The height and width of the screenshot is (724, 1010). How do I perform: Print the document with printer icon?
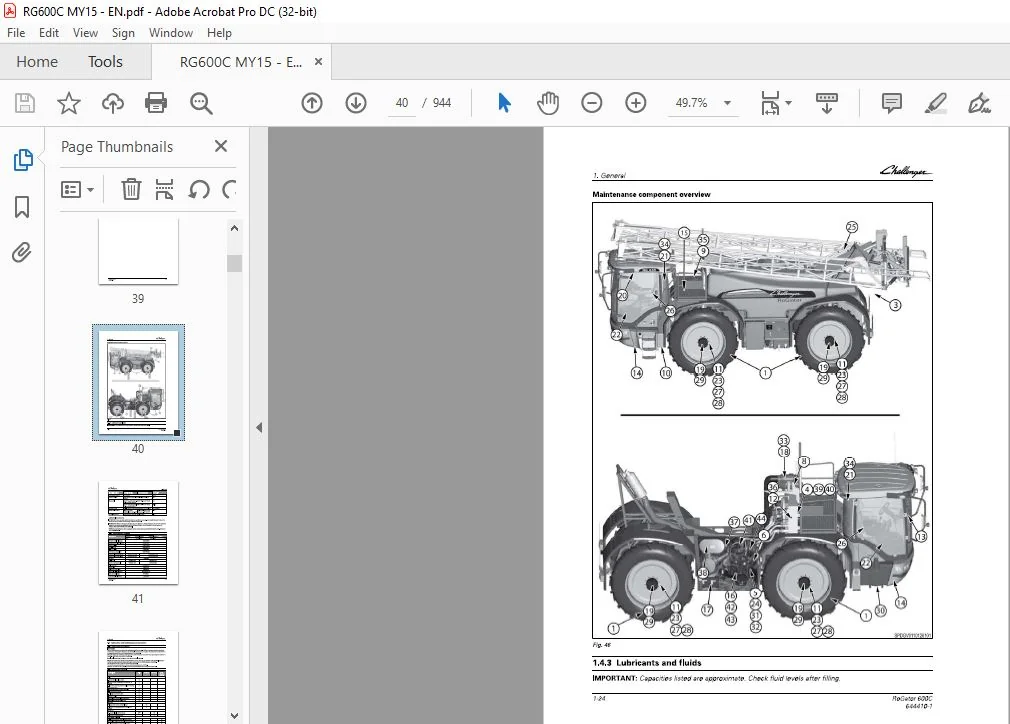pos(156,103)
